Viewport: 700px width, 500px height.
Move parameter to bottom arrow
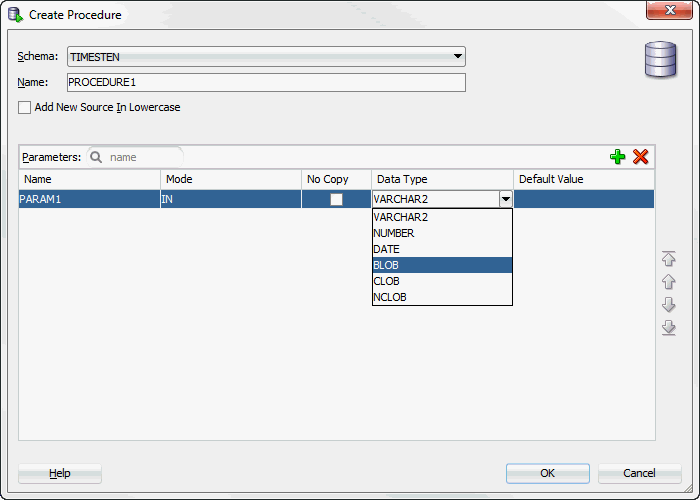point(668,328)
